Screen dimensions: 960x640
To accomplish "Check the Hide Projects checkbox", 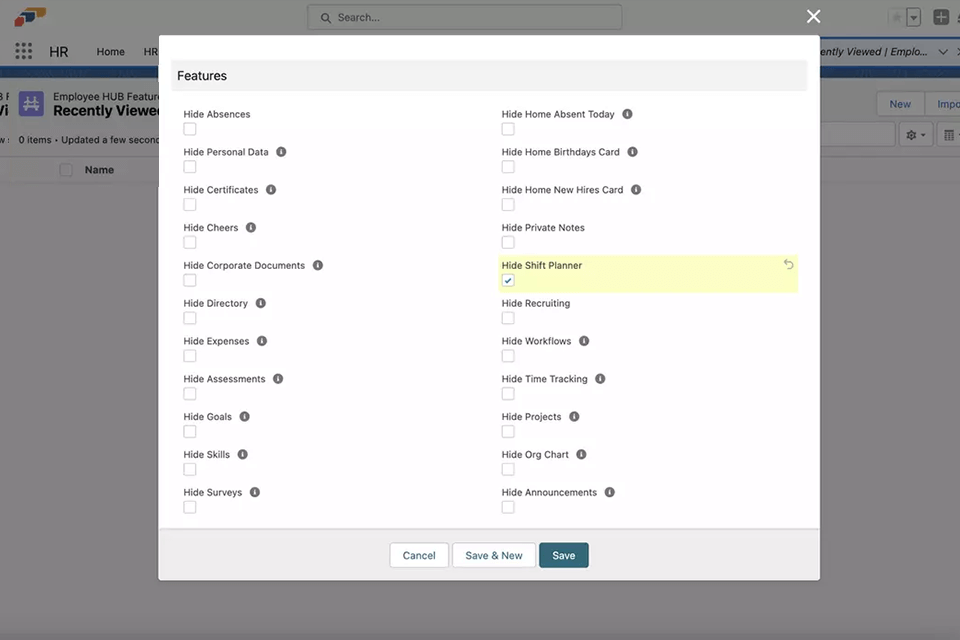I will [x=508, y=432].
